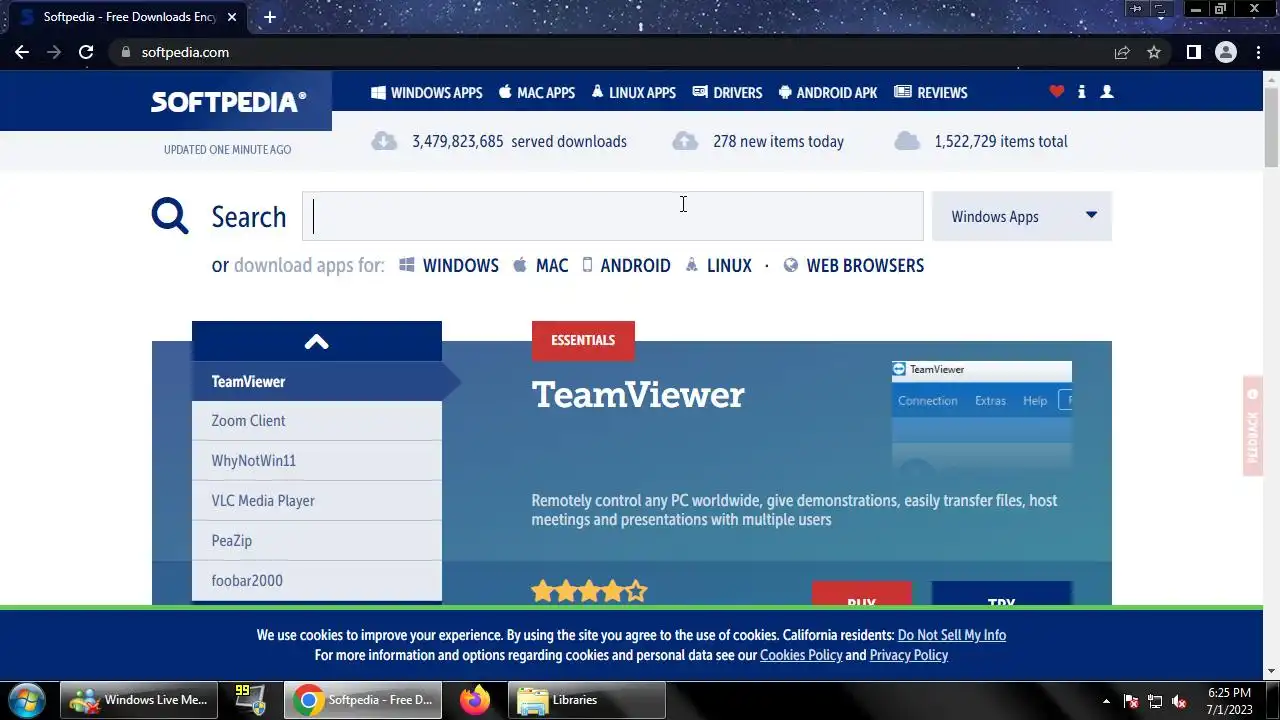The height and width of the screenshot is (720, 1280).
Task: Open the browser side panel
Action: click(1193, 52)
